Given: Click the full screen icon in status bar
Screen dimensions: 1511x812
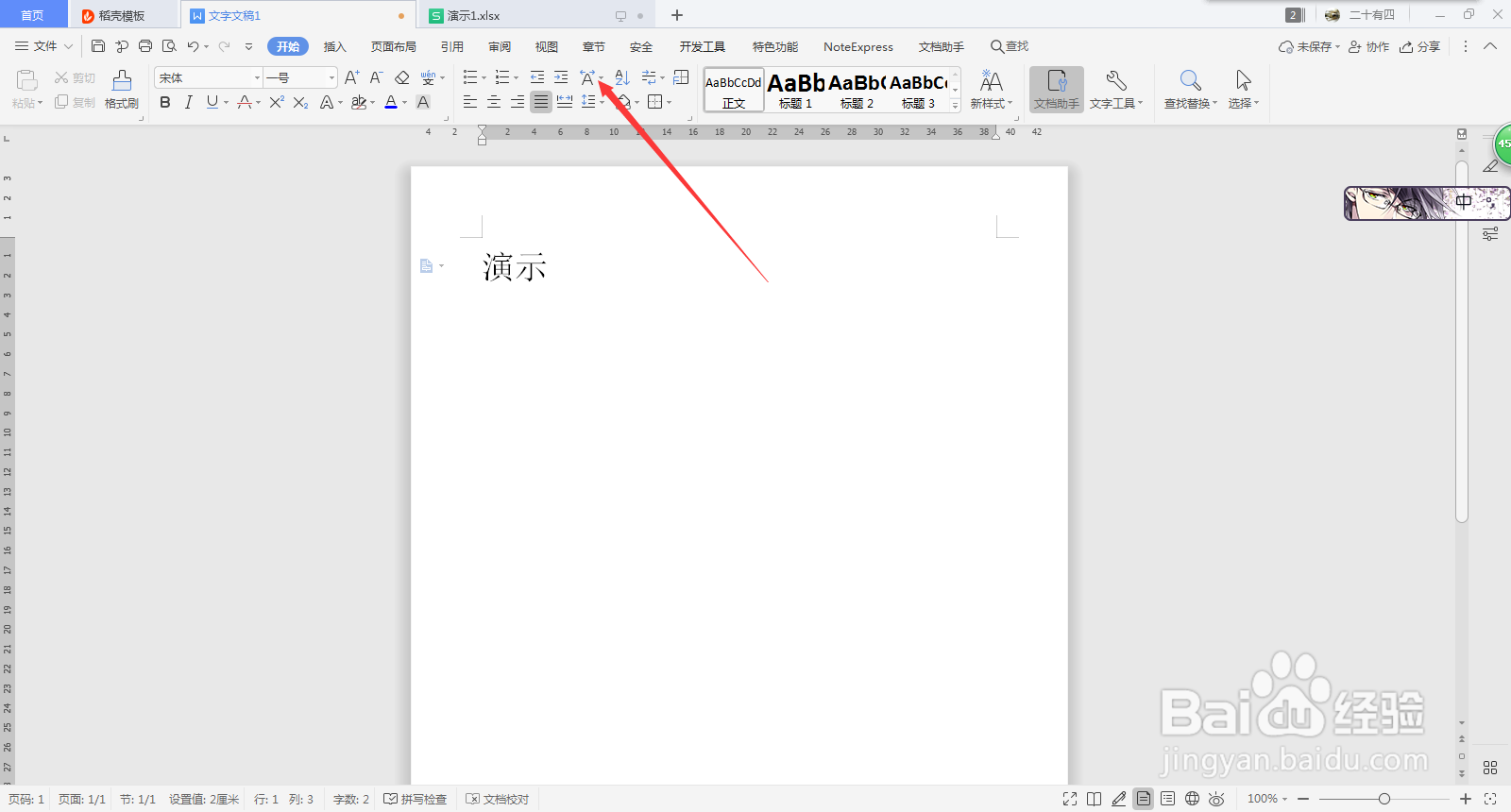Looking at the screenshot, I should point(1070,799).
